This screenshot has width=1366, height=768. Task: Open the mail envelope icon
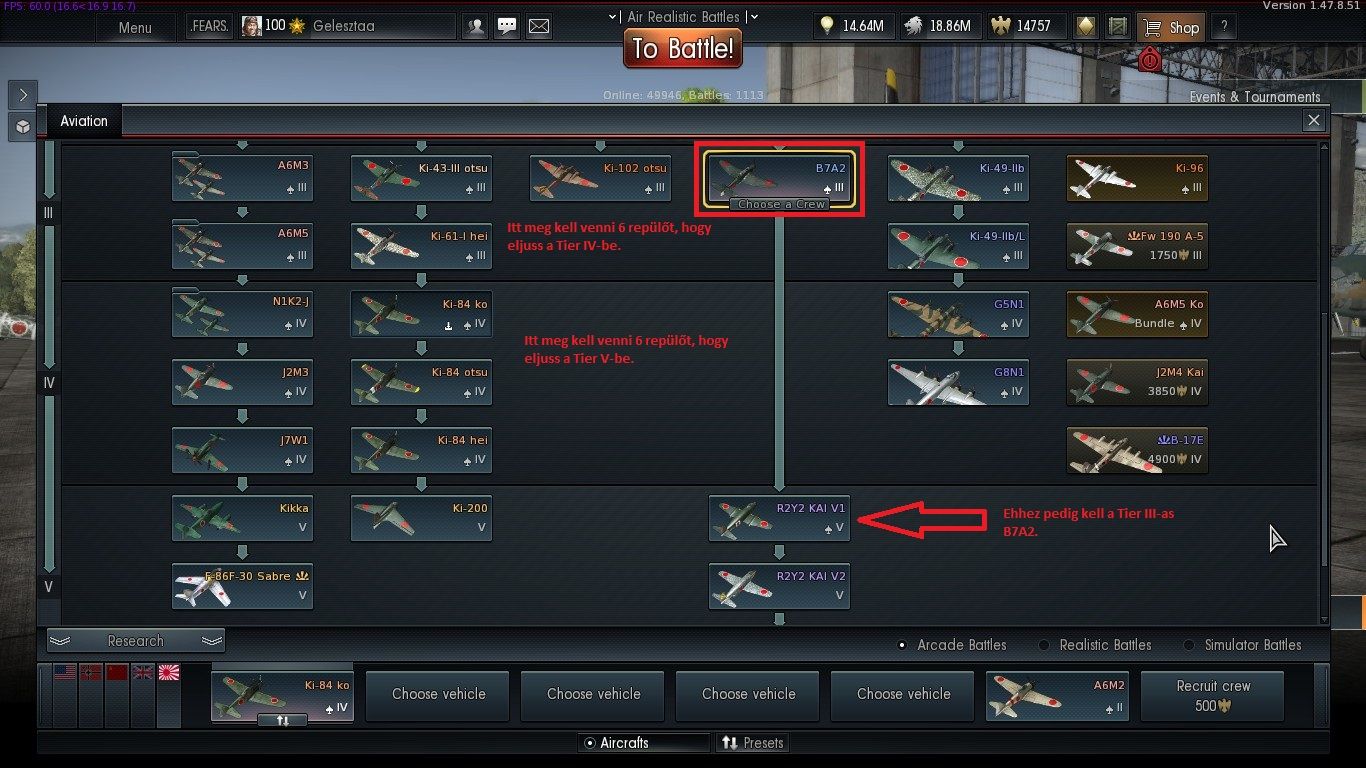click(x=539, y=27)
